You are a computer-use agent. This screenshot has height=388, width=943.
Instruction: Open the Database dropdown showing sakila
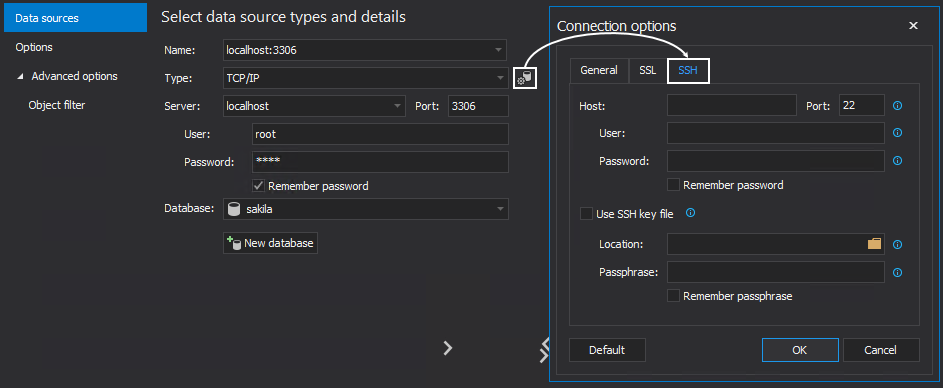point(500,209)
